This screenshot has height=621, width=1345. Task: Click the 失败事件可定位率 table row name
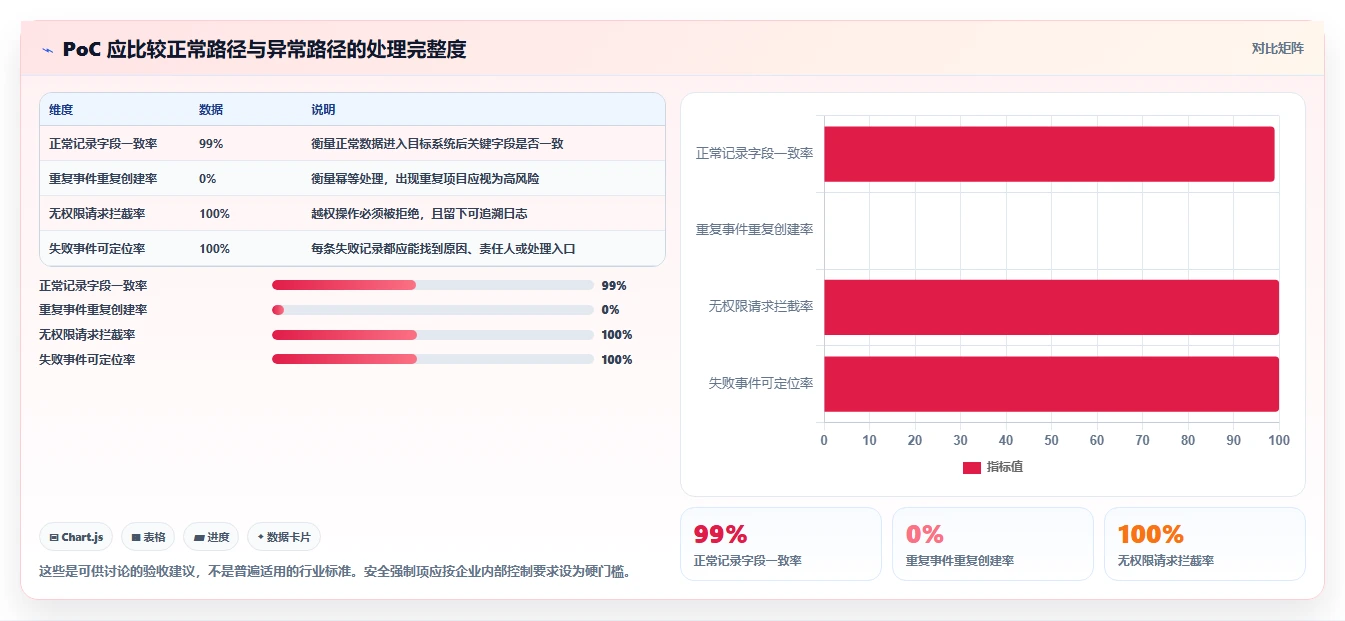[97, 249]
